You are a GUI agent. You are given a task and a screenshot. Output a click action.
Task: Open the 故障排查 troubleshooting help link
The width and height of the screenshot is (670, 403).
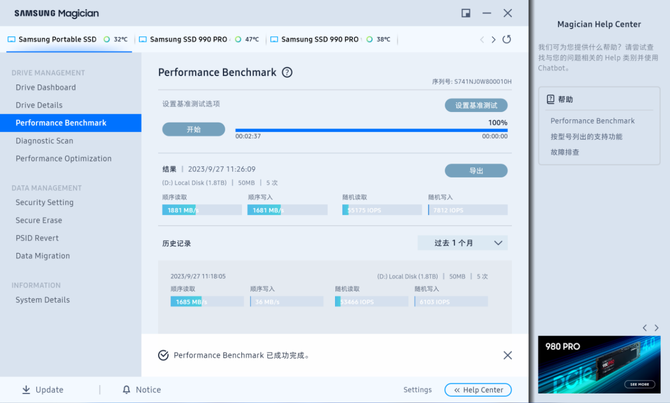[565, 152]
